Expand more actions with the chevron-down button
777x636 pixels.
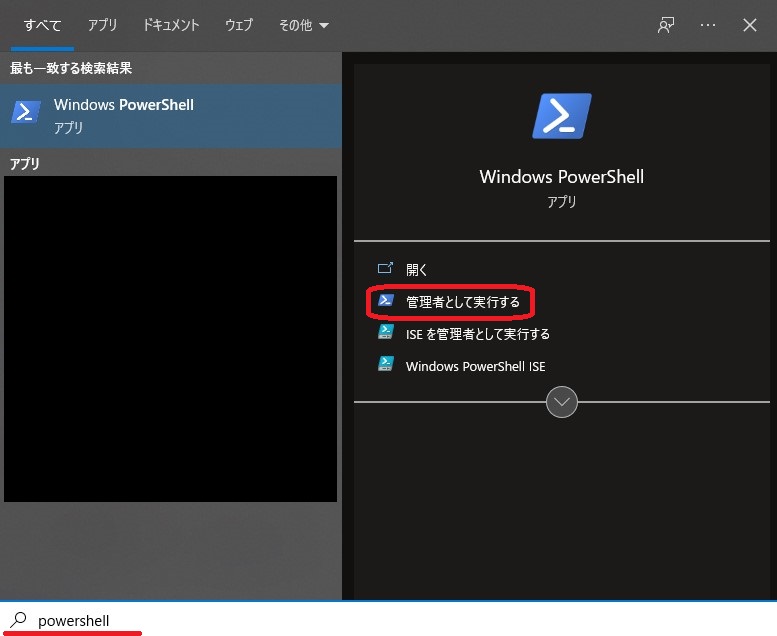561,402
